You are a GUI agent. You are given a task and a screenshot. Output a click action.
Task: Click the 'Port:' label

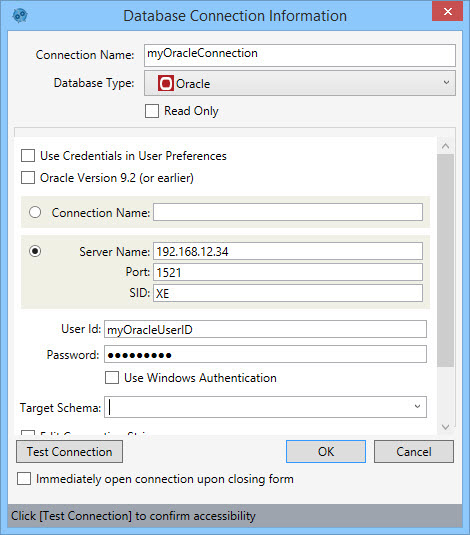[138, 272]
